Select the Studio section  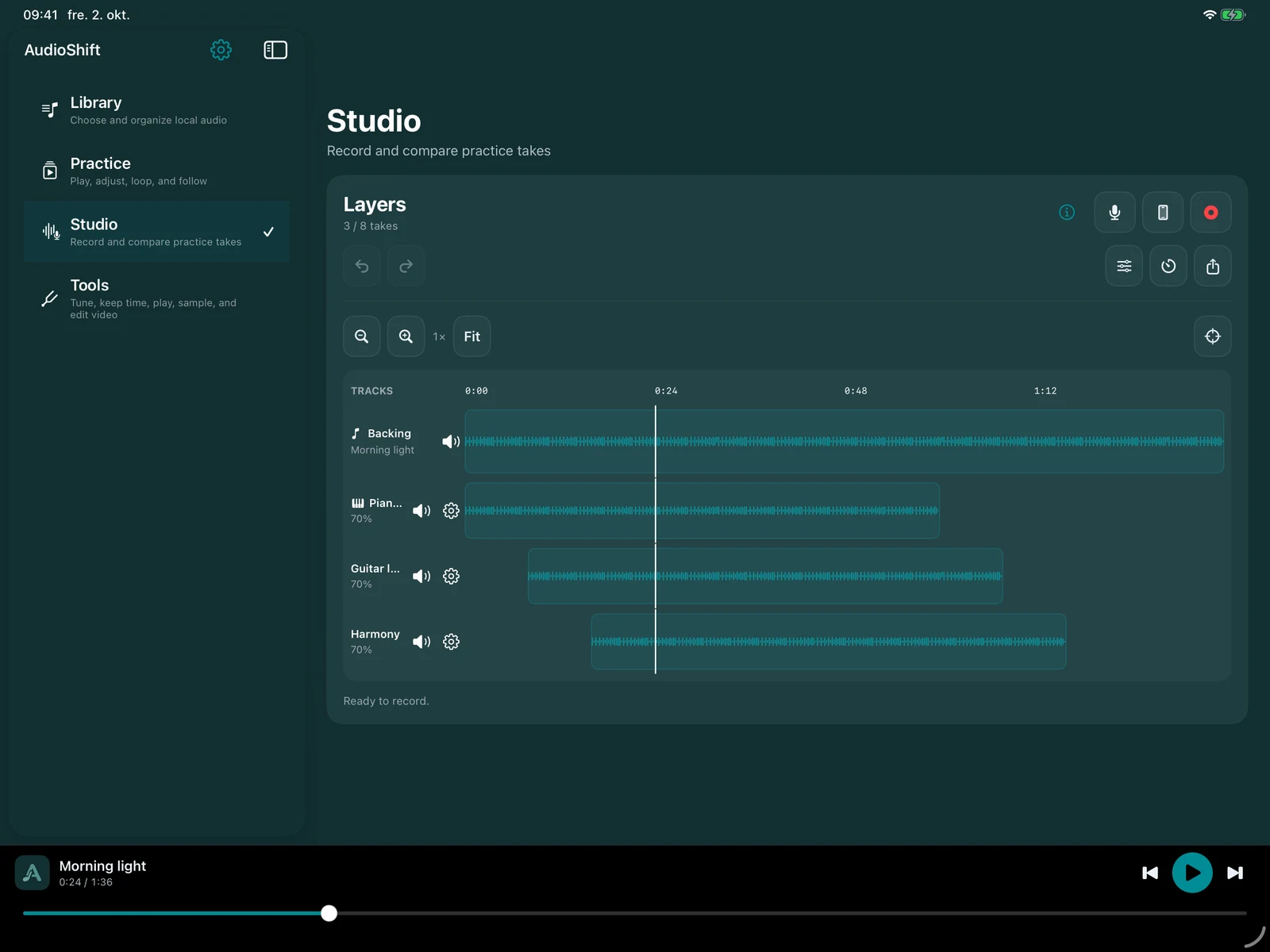tap(156, 232)
